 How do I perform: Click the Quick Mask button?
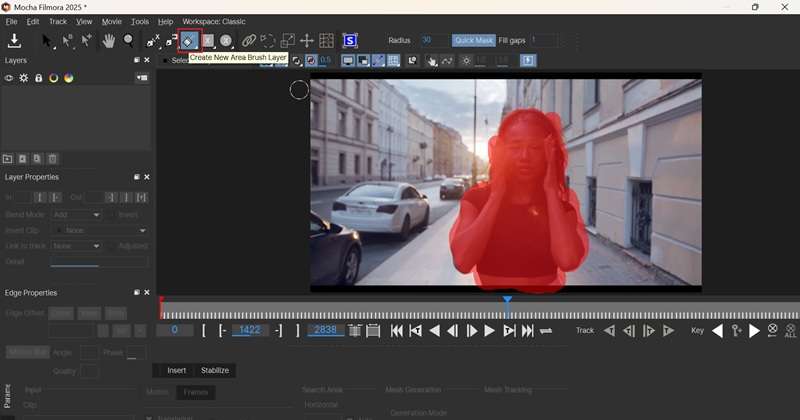click(473, 40)
